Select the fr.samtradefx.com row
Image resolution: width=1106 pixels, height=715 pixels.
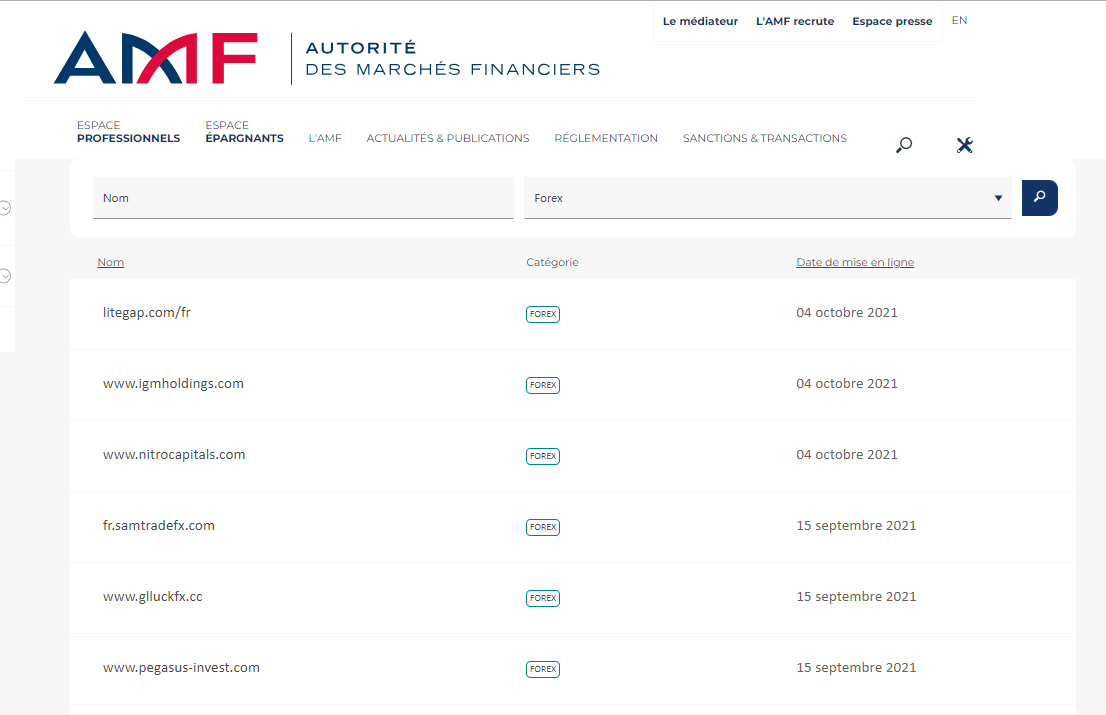tap(159, 525)
